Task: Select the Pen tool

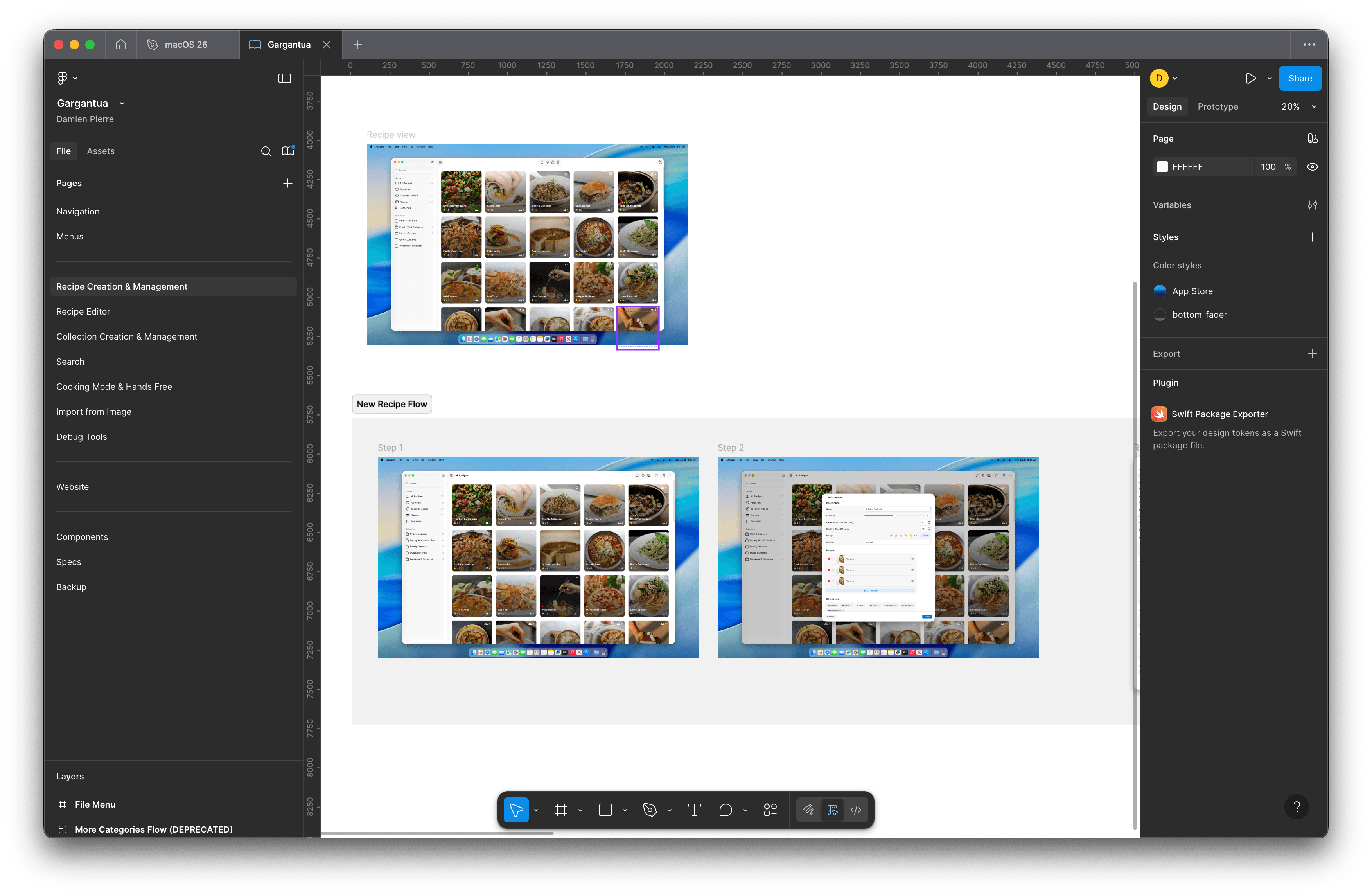Action: 650,810
